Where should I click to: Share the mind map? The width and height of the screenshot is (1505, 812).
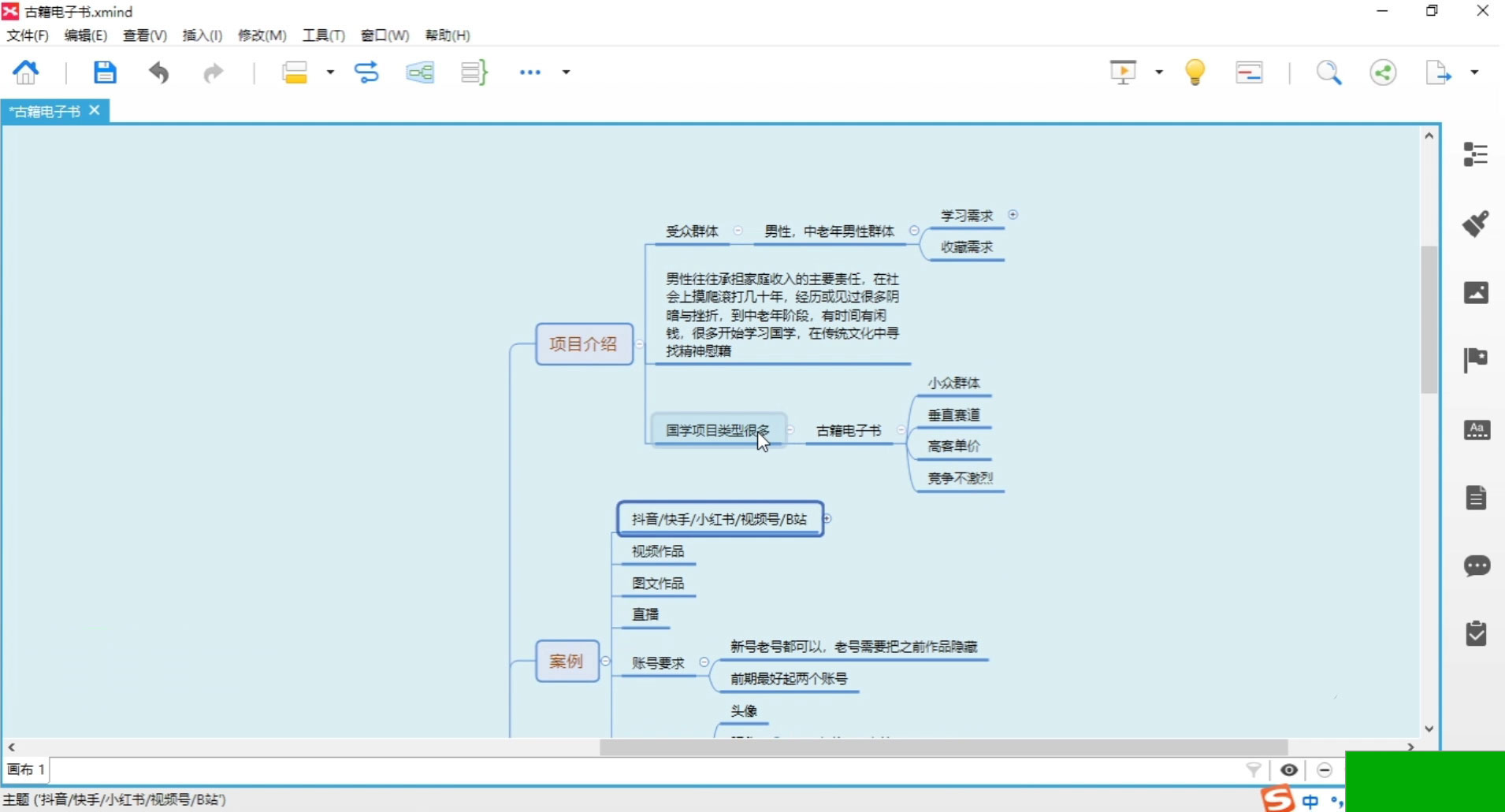coord(1383,72)
